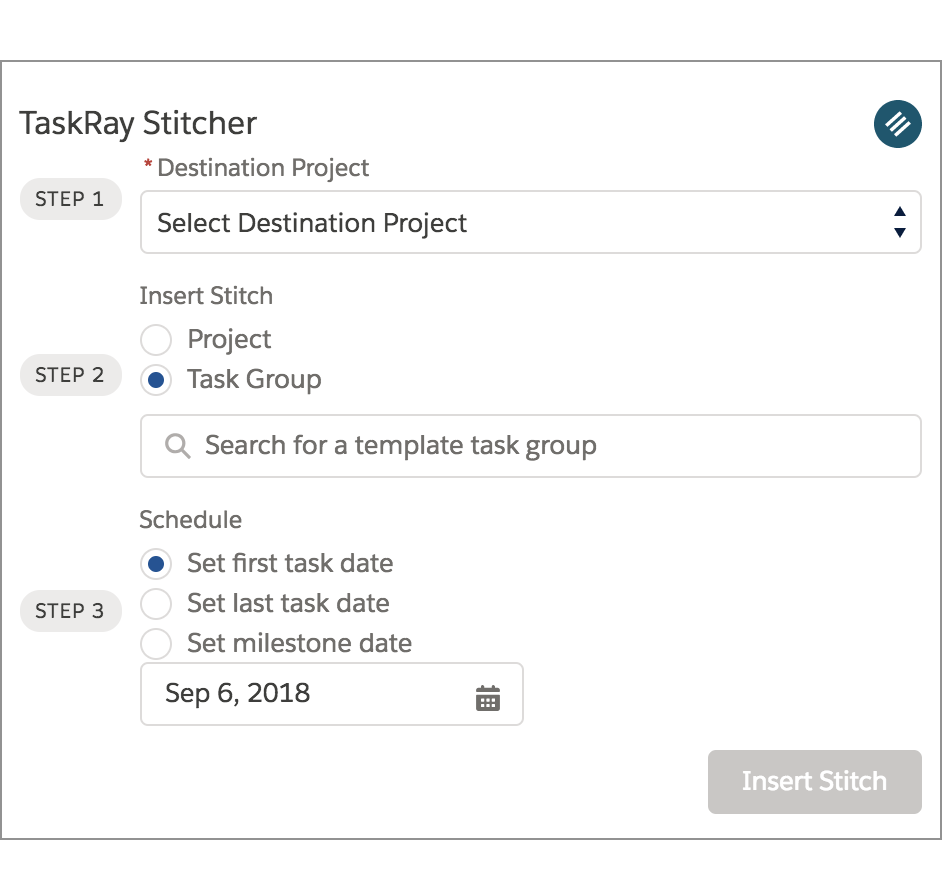Viewport: 942px width, 896px height.
Task: Enable the Set first task date option
Action: [156, 564]
